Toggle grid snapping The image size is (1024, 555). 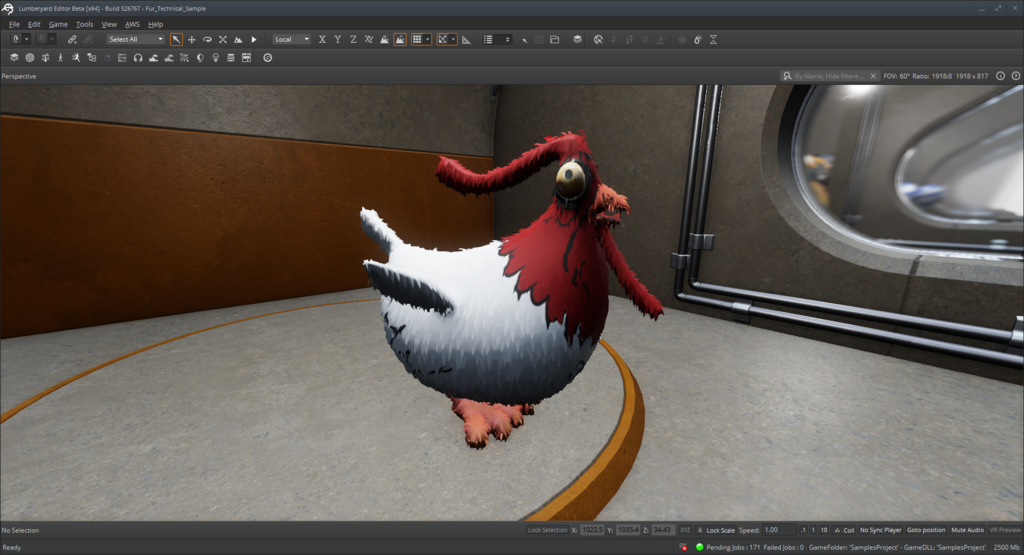coord(417,39)
